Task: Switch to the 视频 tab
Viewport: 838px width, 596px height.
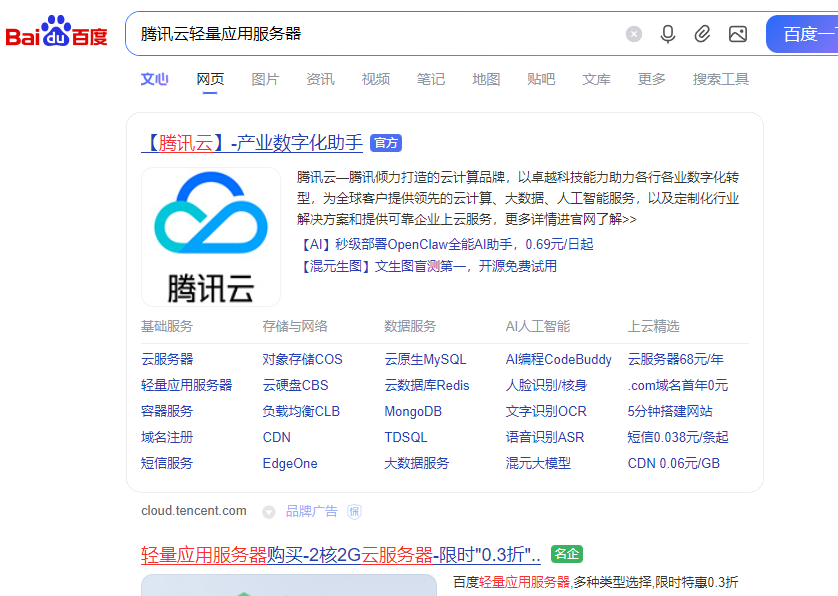Action: point(376,79)
